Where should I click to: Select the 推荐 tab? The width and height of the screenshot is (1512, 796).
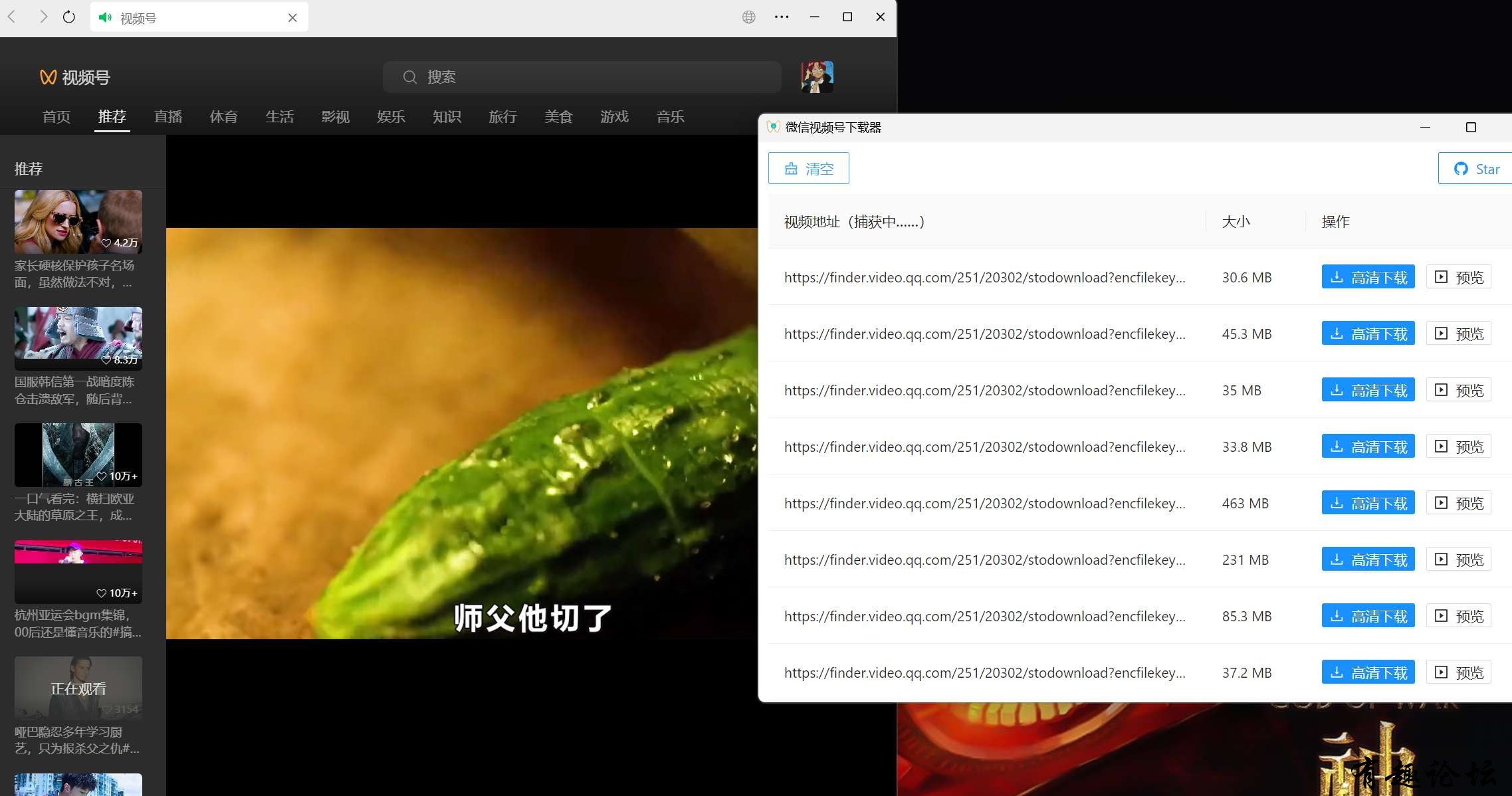[112, 117]
